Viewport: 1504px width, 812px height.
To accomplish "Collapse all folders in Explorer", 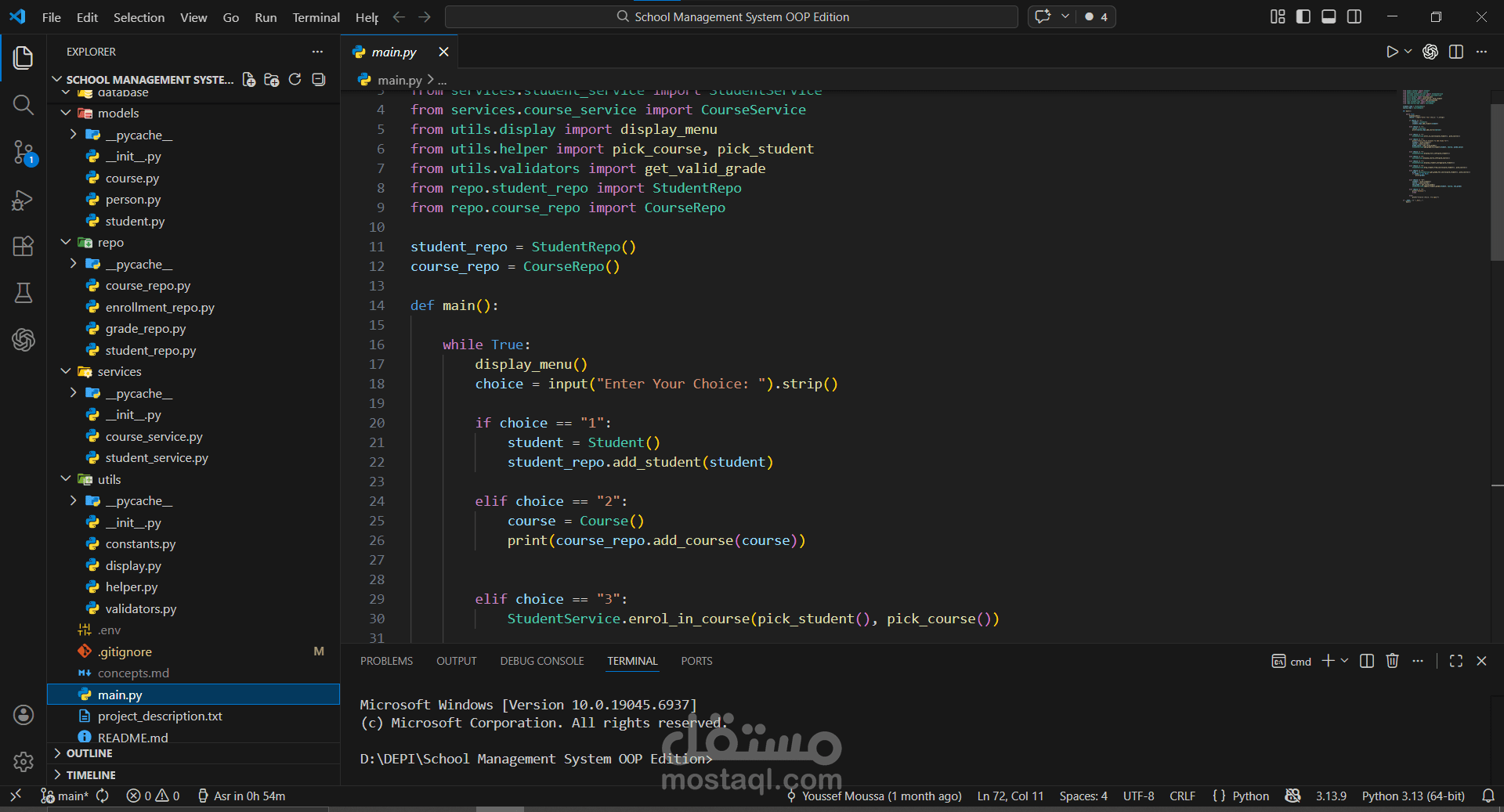I will [319, 79].
